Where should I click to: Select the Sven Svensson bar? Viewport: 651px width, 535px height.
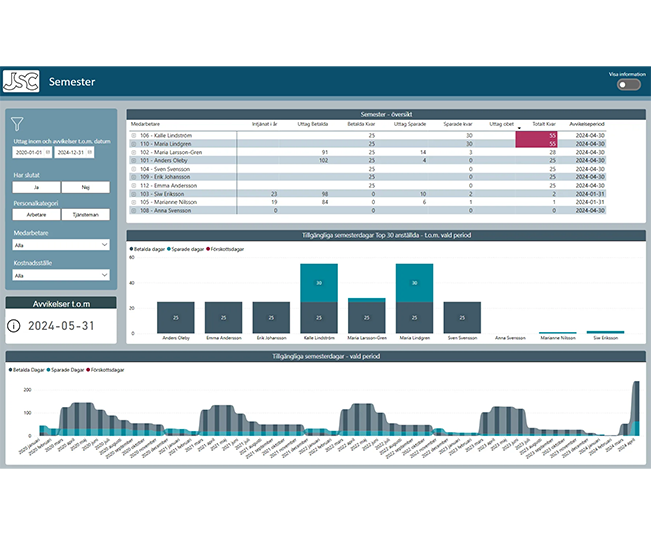(462, 318)
